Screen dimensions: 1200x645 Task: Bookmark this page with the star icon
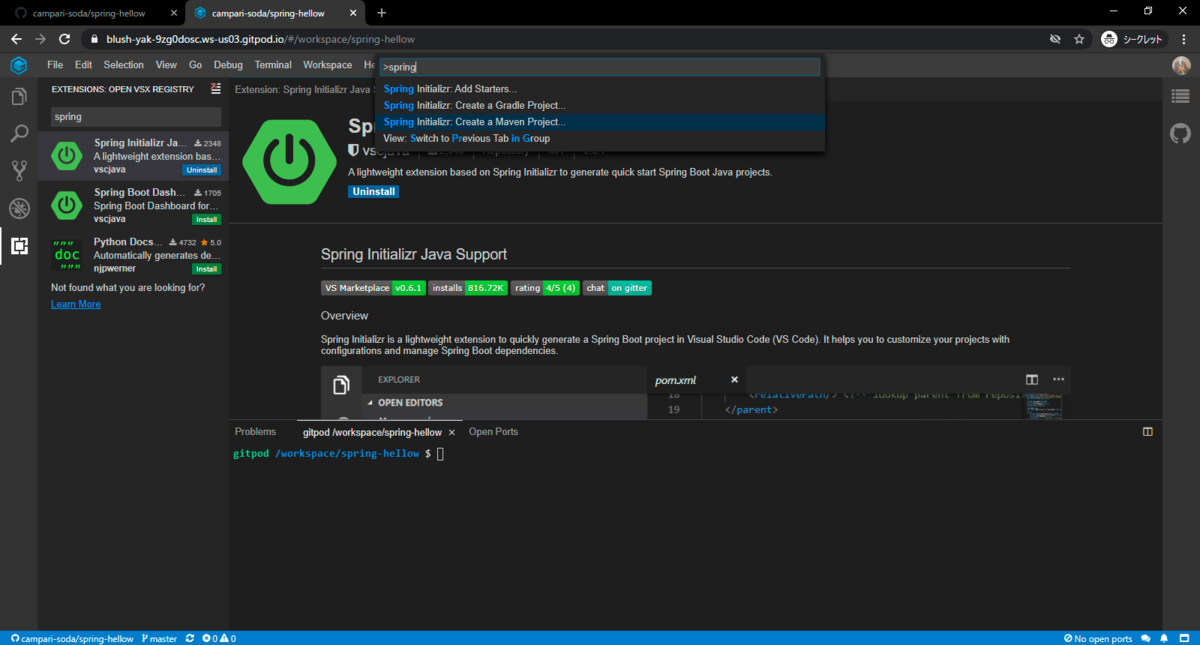point(1079,39)
